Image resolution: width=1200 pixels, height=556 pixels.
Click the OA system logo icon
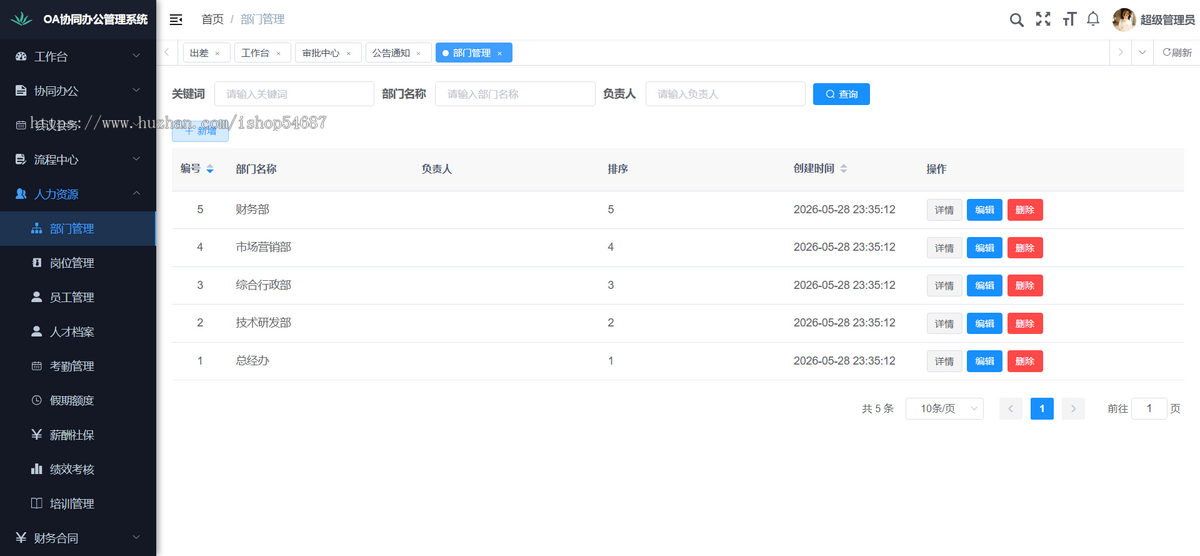coord(22,19)
